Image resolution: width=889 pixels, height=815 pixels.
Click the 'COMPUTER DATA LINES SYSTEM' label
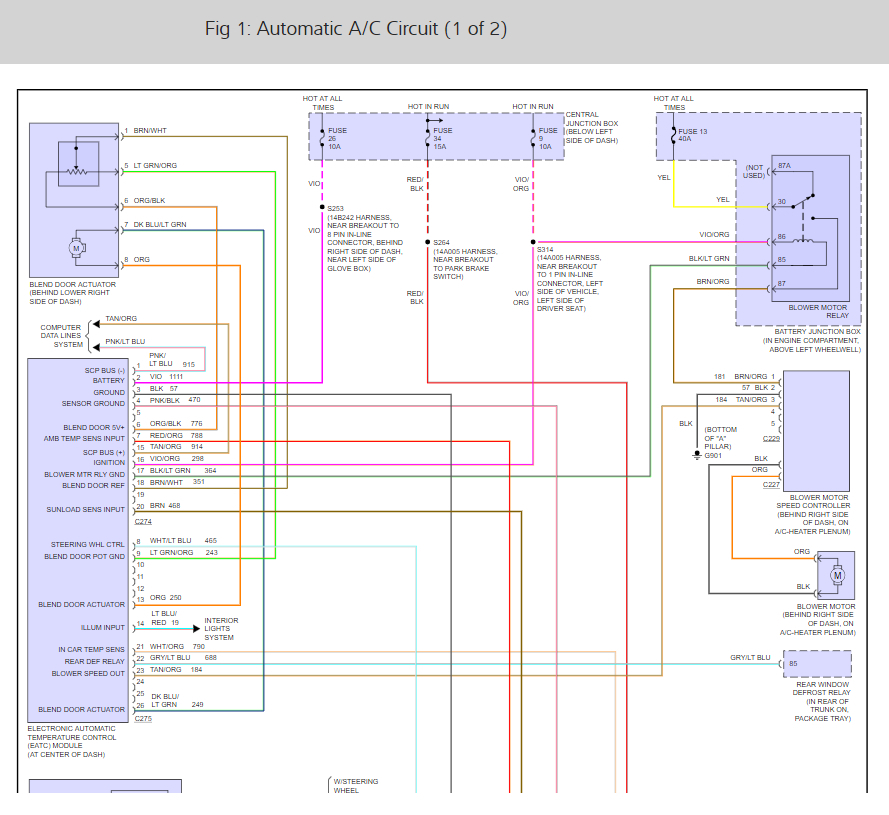[61, 336]
